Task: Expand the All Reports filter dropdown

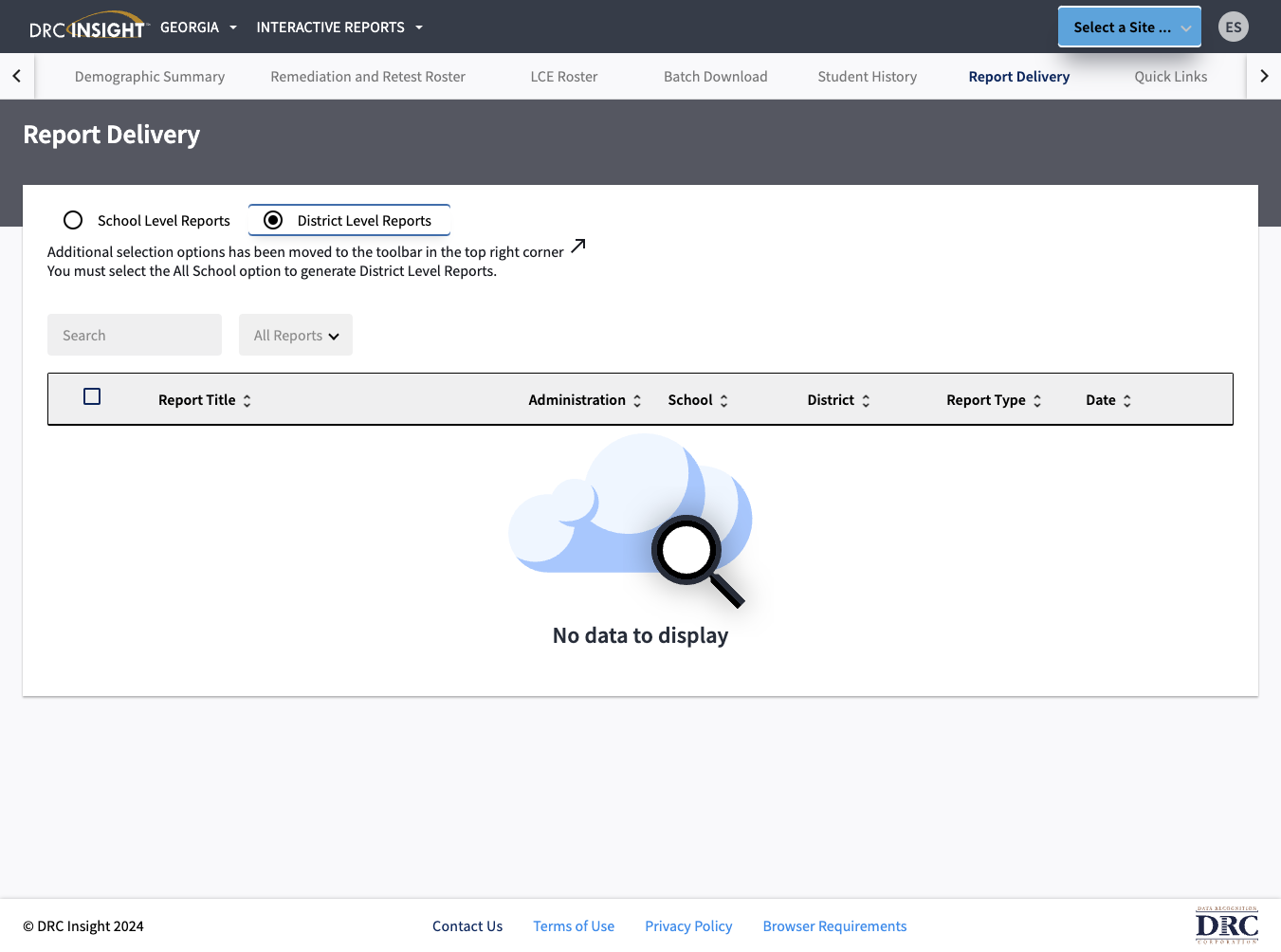Action: 296,335
